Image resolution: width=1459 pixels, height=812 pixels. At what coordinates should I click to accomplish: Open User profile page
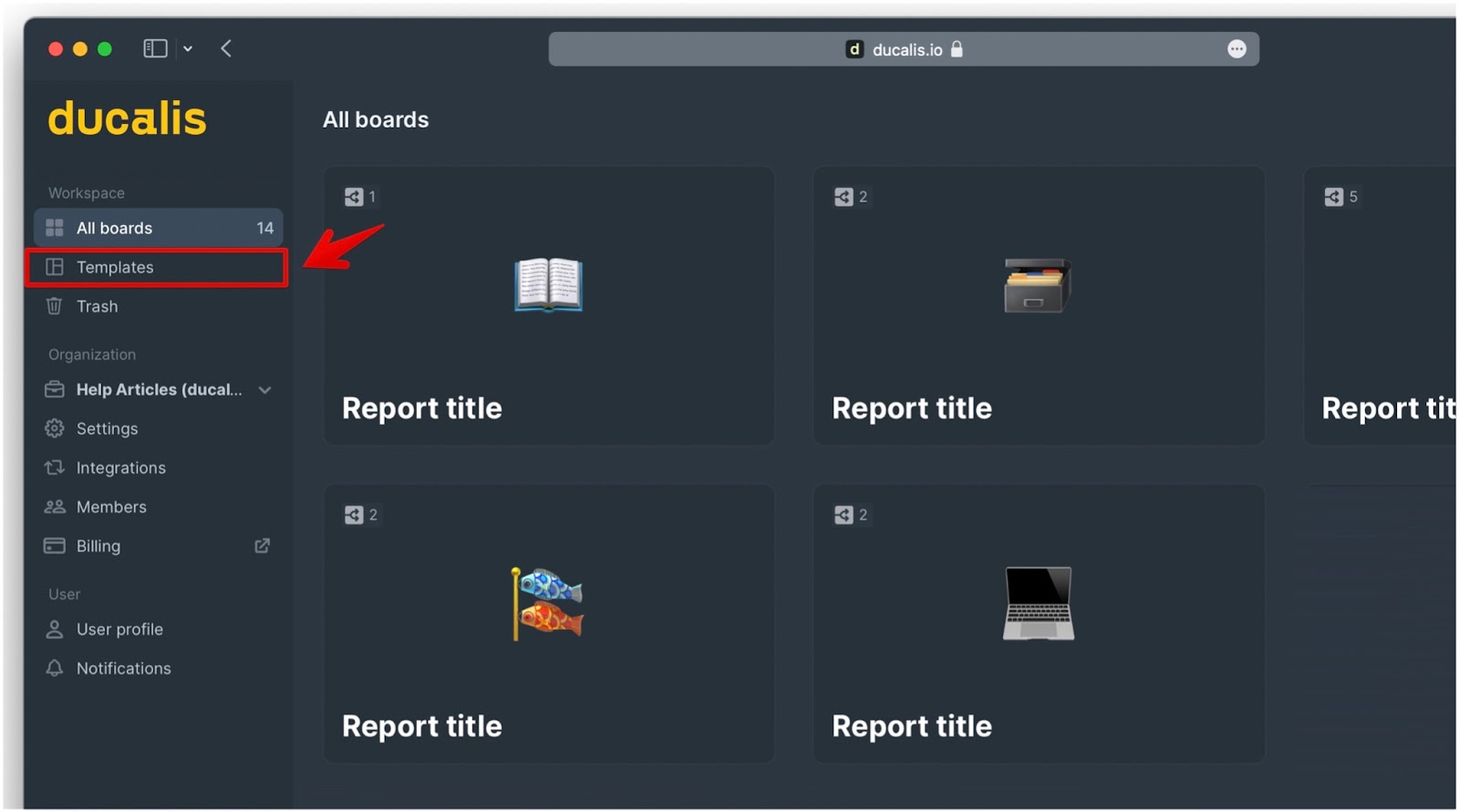[158, 629]
